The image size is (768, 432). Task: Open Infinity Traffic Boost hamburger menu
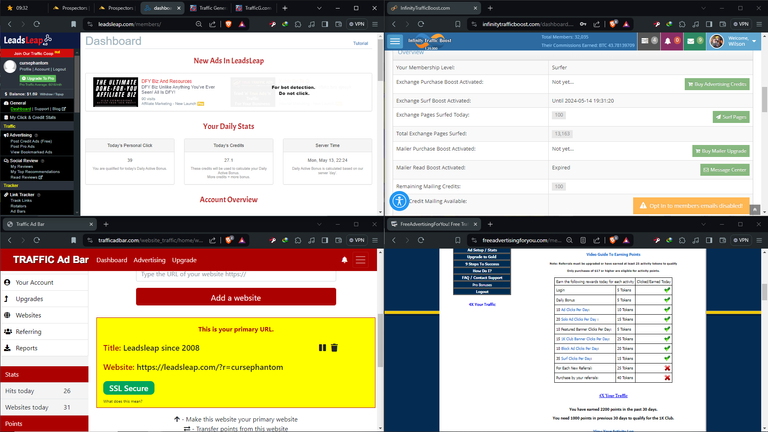pyautogui.click(x=395, y=42)
